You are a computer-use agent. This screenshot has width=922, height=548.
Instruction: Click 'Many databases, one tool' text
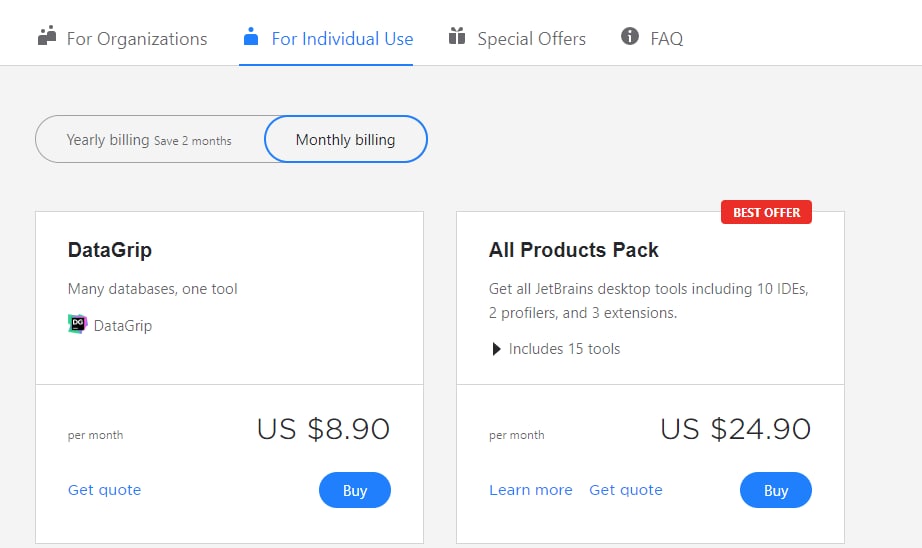pyautogui.click(x=152, y=289)
